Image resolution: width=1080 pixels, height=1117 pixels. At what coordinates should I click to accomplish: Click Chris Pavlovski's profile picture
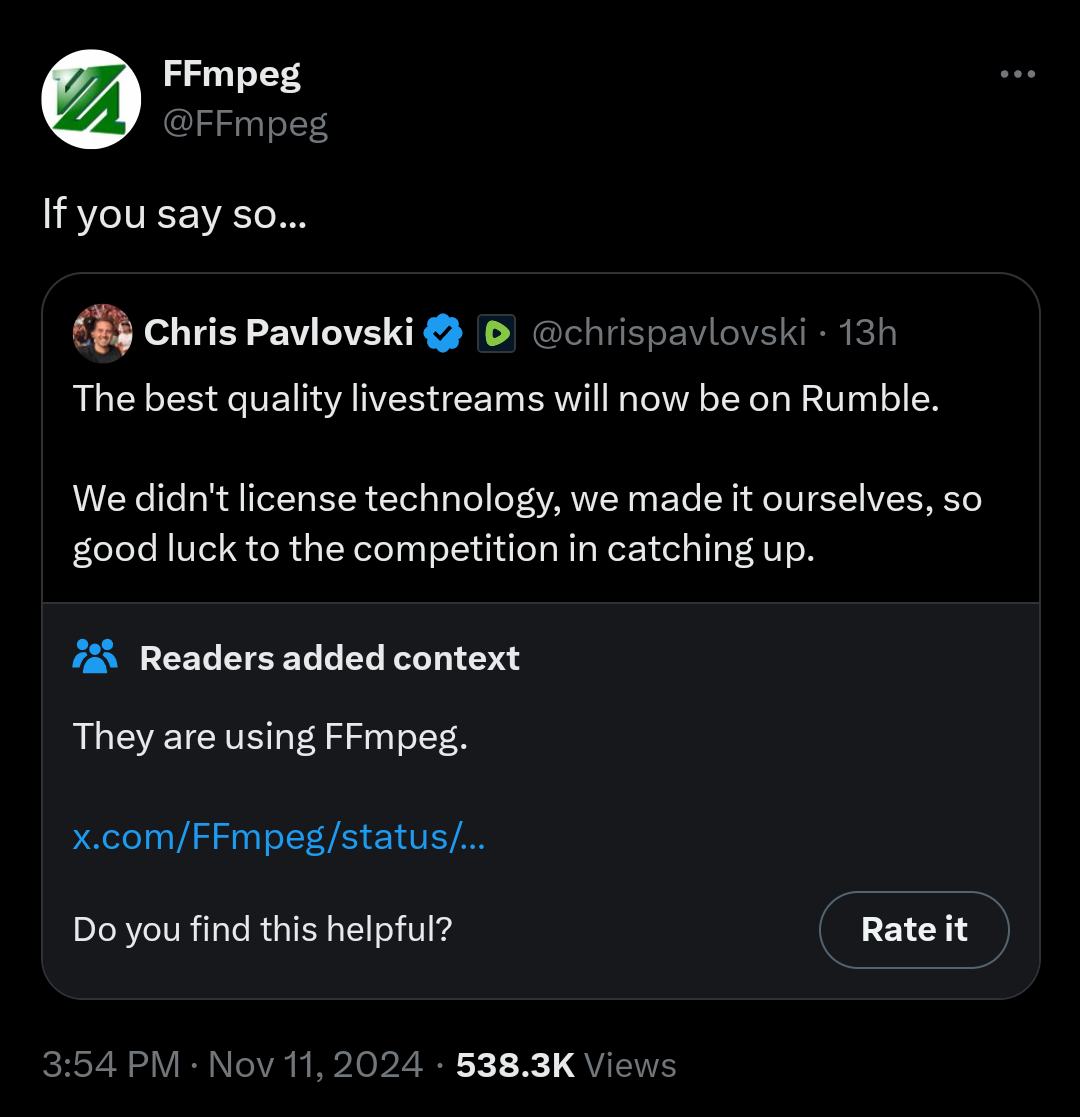102,333
